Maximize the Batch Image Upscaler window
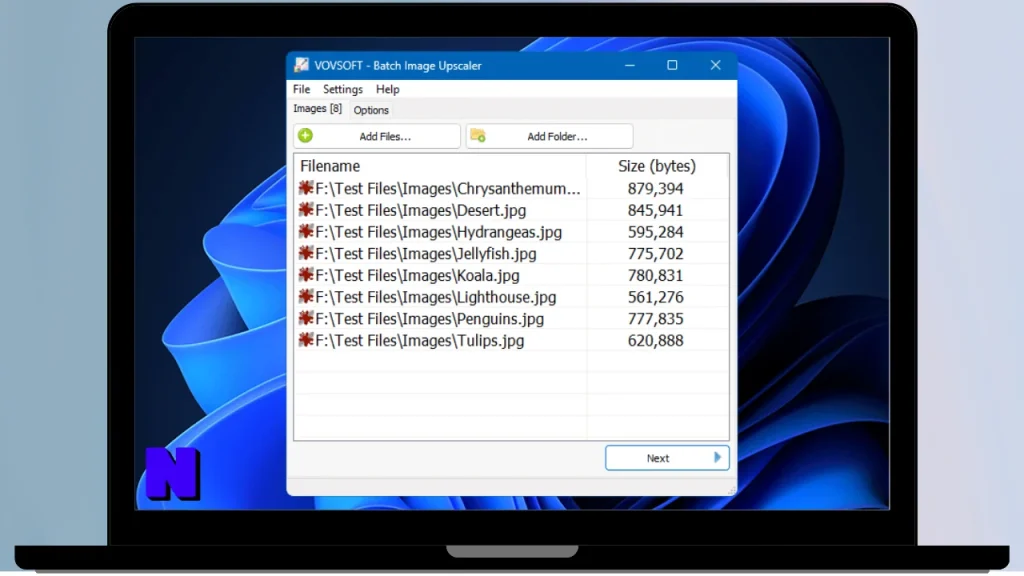 [x=672, y=65]
